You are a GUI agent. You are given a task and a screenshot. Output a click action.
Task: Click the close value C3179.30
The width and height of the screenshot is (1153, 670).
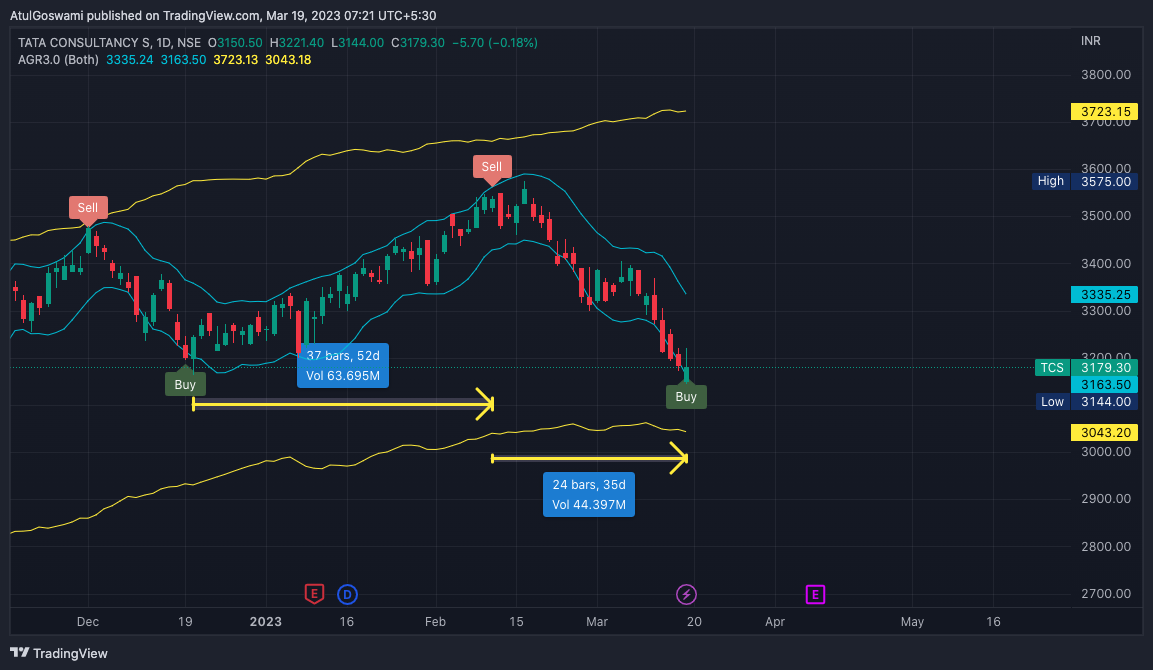[x=418, y=43]
